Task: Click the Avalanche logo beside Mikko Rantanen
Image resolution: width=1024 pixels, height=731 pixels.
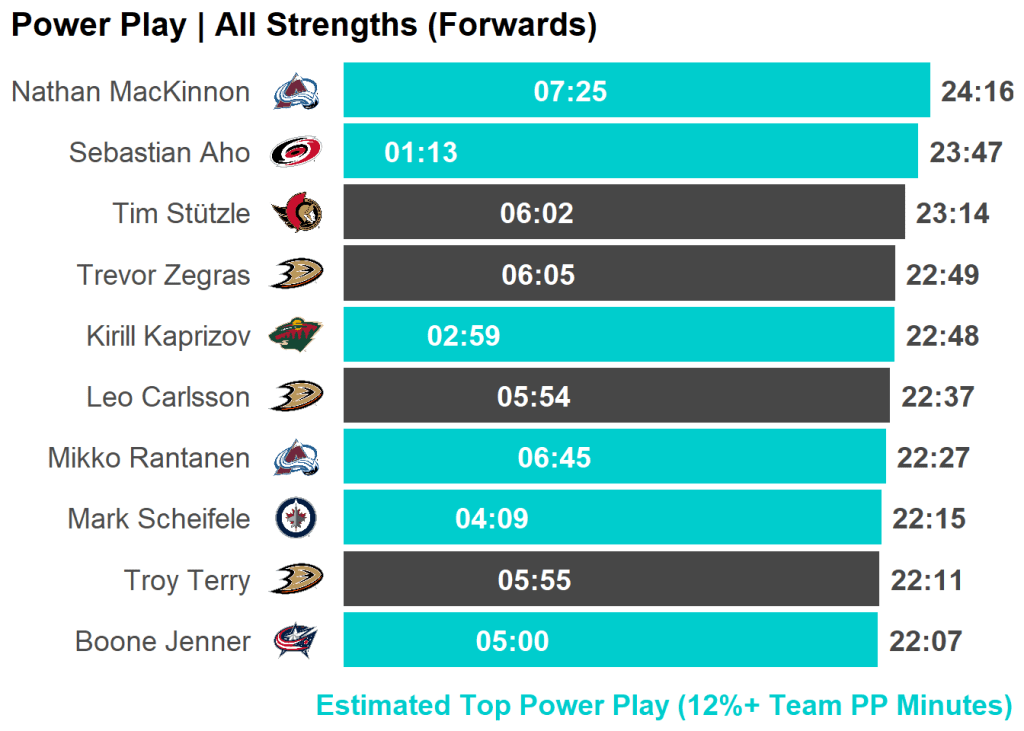Action: [296, 457]
